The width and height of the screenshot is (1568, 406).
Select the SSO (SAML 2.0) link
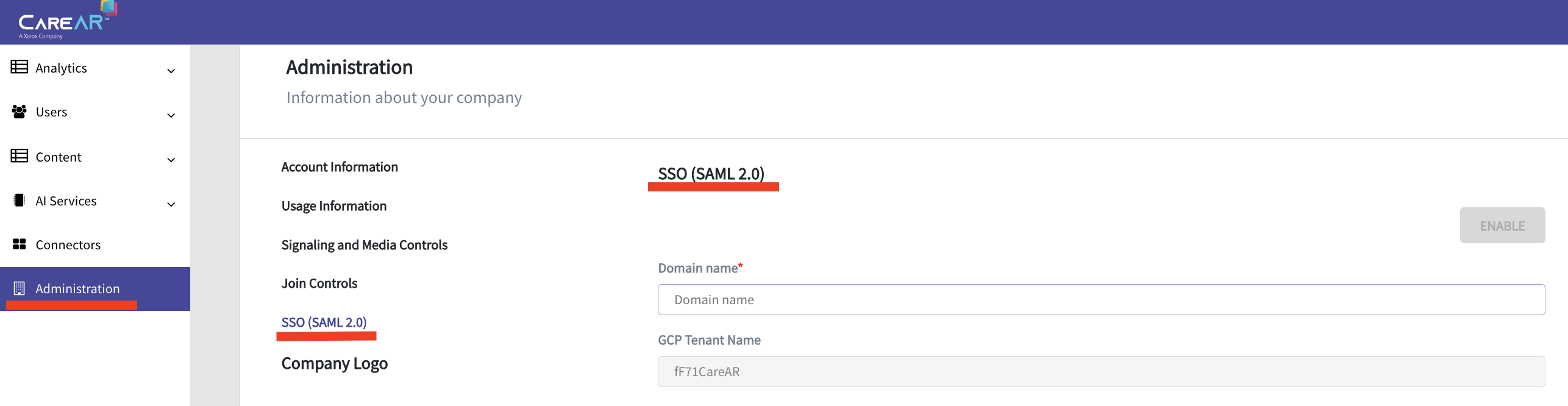[x=324, y=322]
